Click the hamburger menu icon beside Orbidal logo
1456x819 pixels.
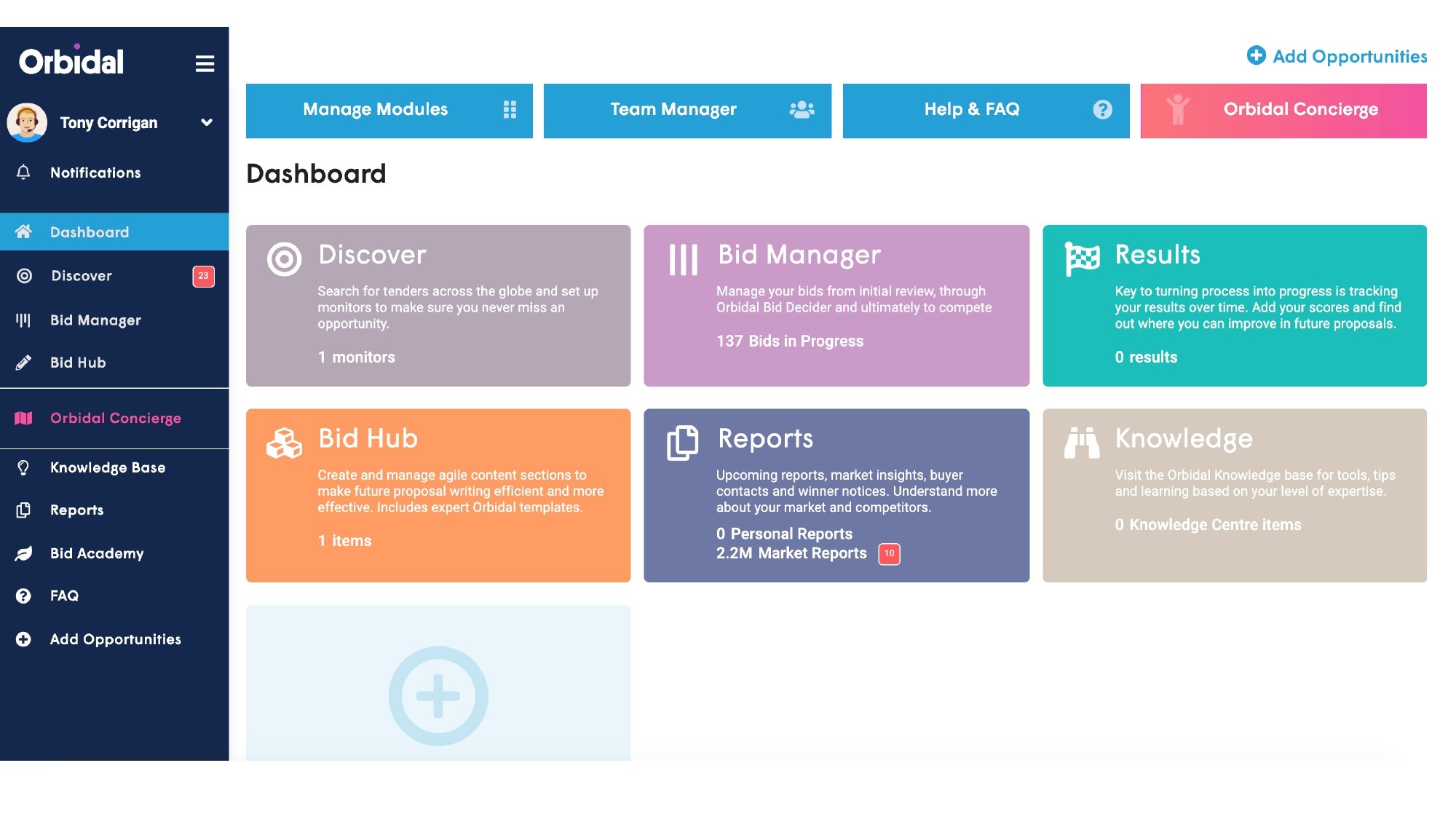pos(205,64)
